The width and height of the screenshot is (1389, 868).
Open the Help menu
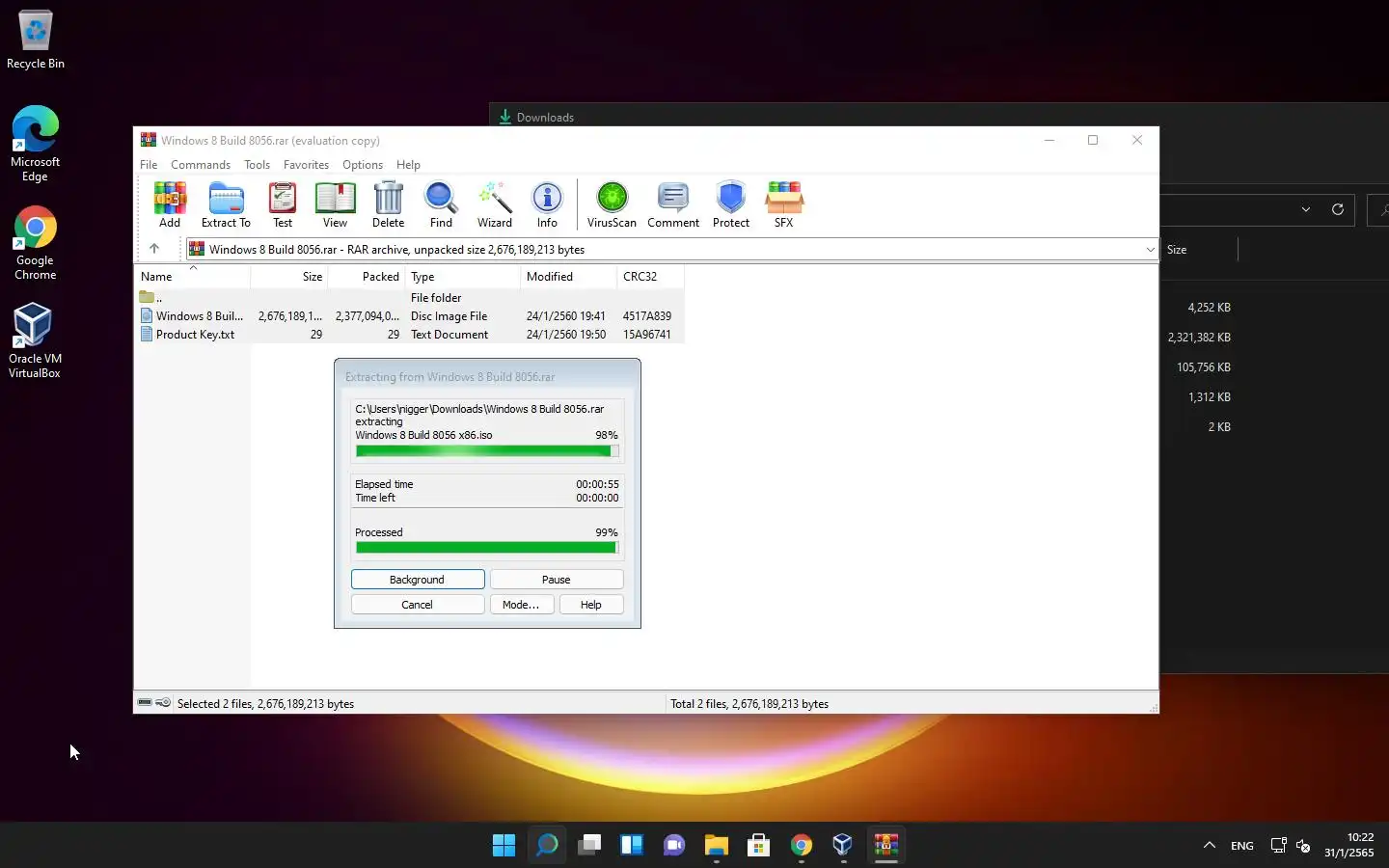pyautogui.click(x=408, y=165)
